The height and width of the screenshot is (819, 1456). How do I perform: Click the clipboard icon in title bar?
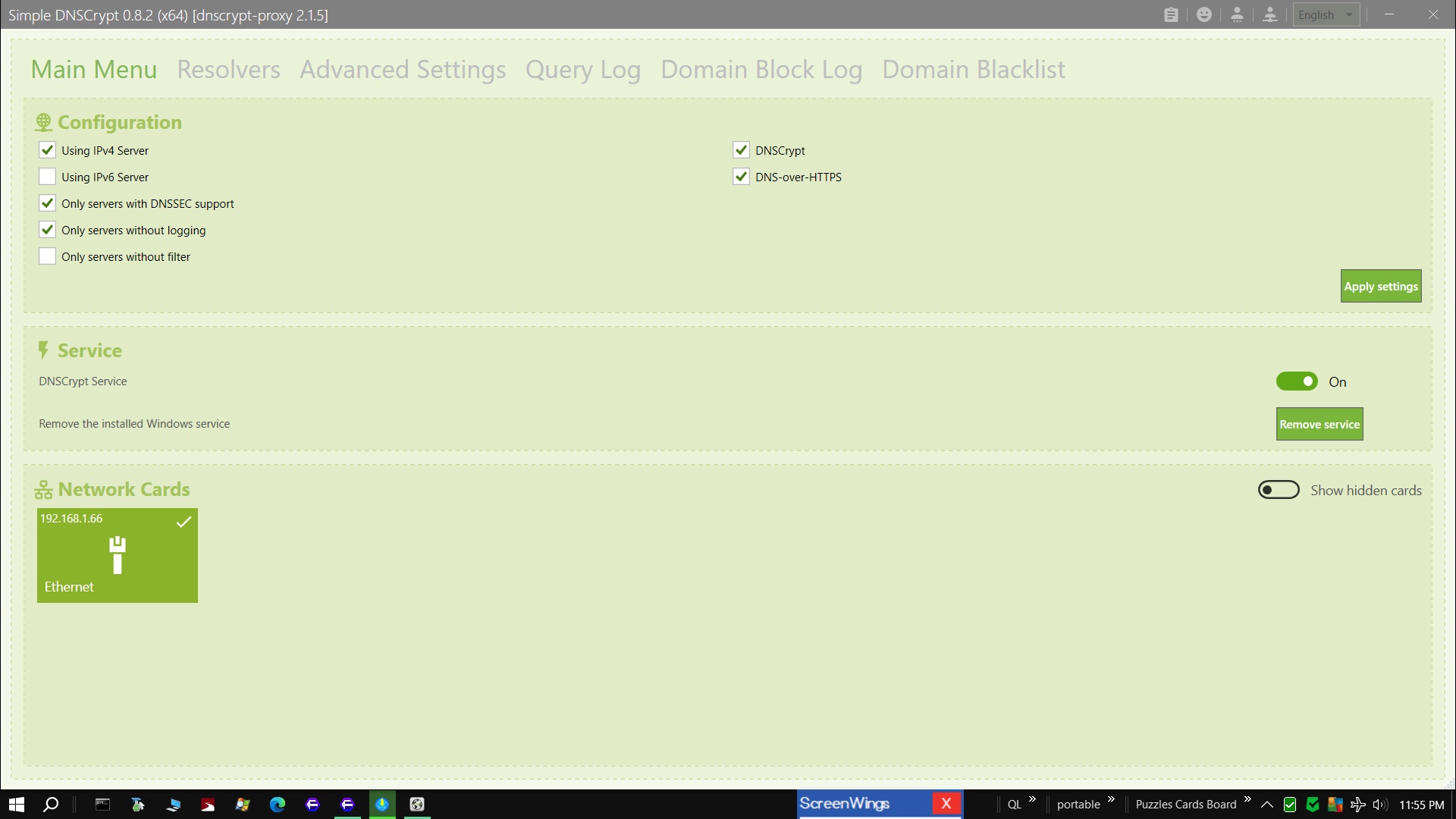(x=1171, y=14)
